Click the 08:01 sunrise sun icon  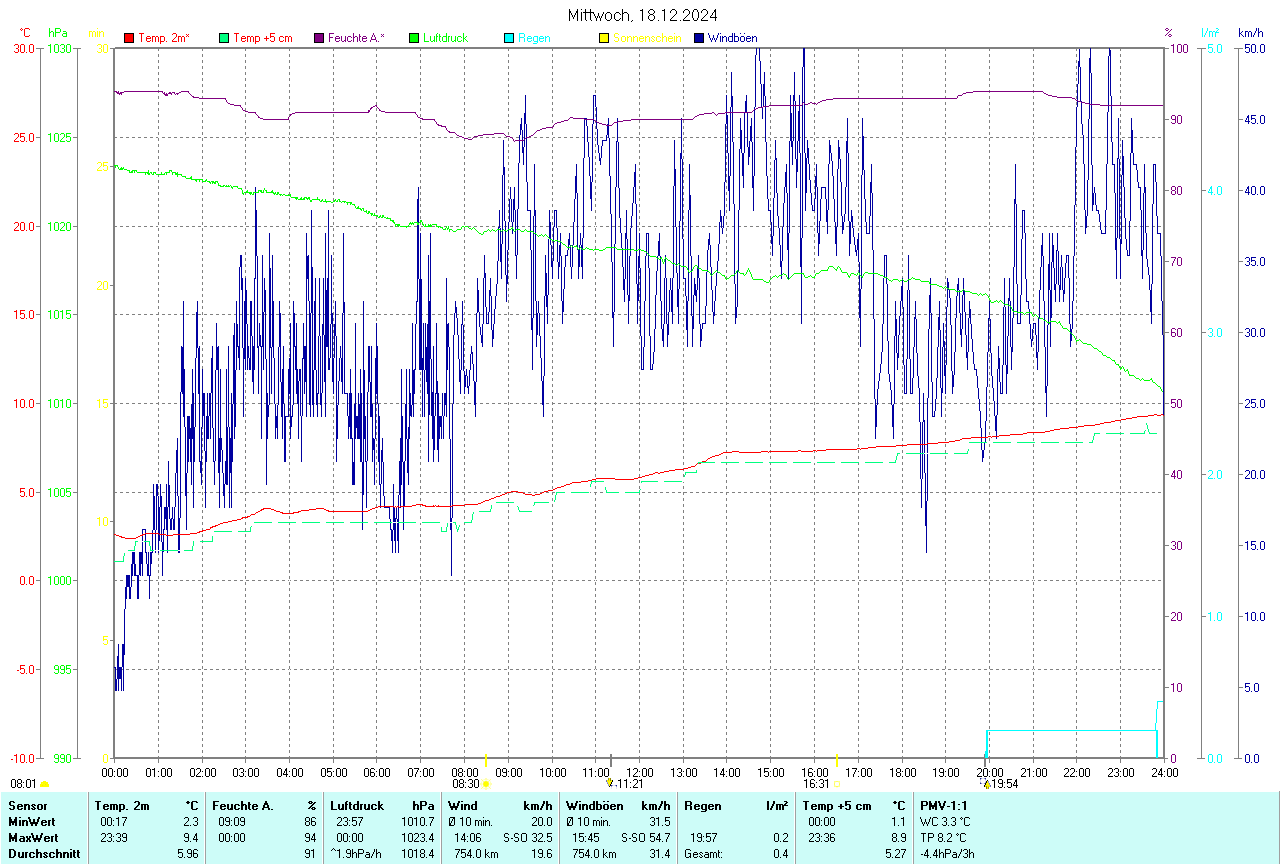tap(44, 785)
